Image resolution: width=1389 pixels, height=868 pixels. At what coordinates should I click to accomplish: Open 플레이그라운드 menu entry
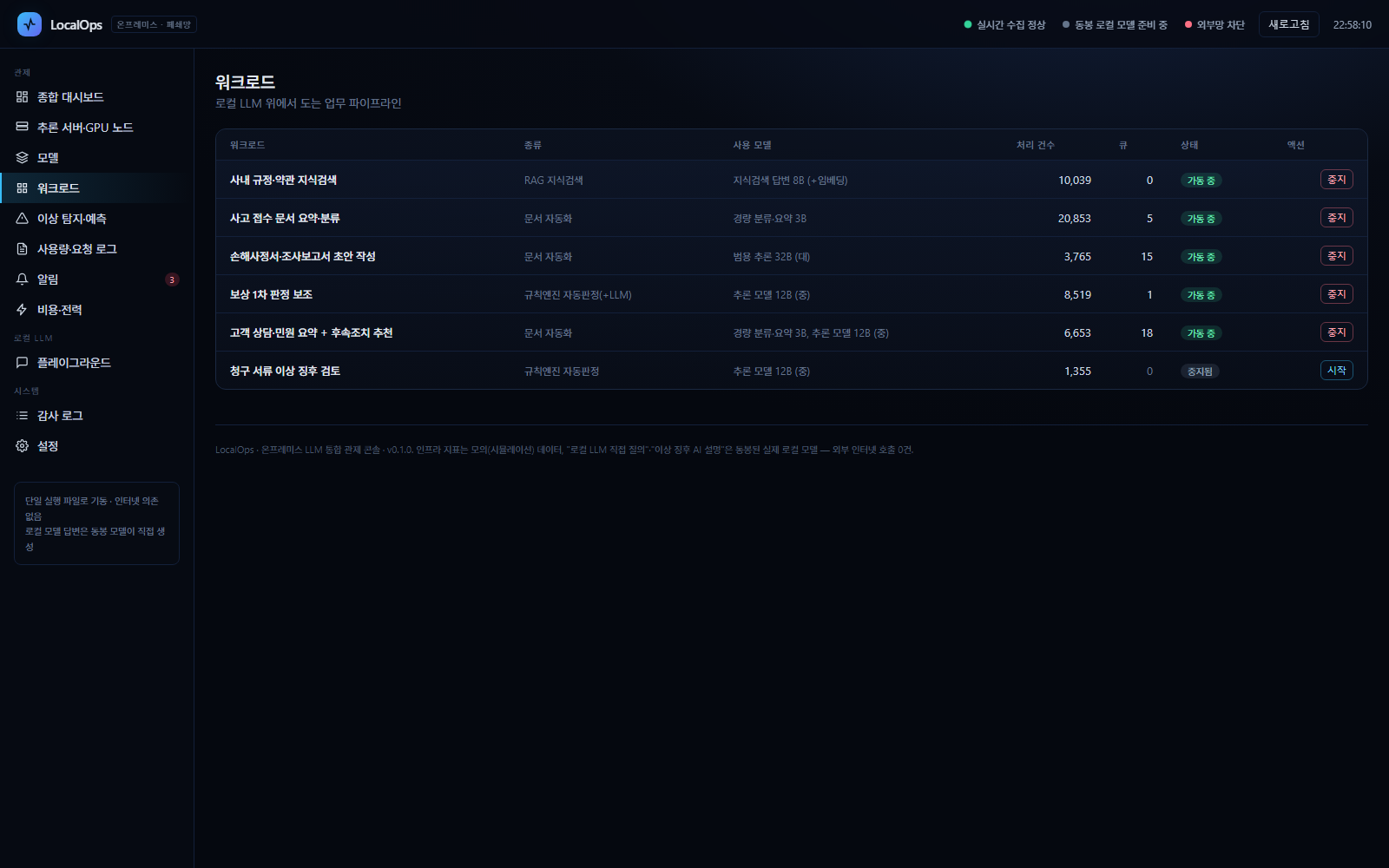point(97,363)
